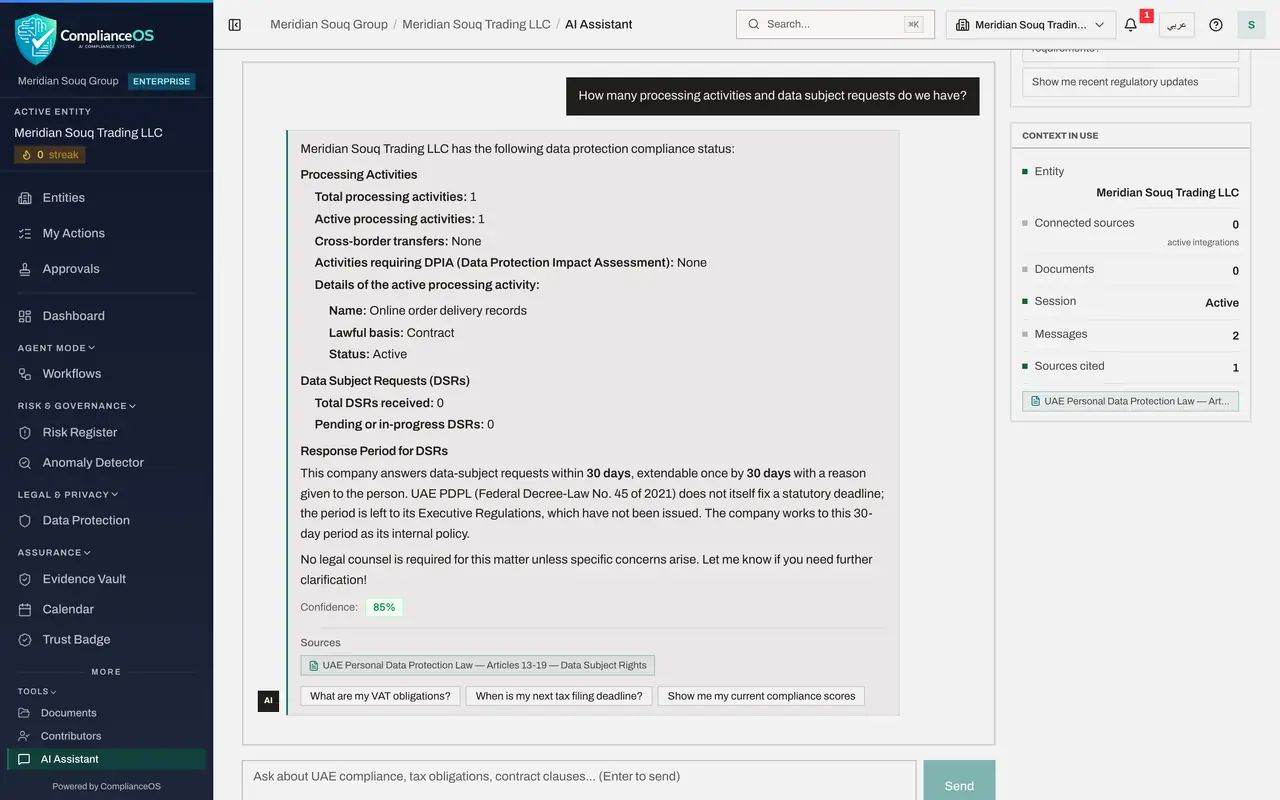Viewport: 1280px width, 800px height.
Task: Open the notifications bell icon
Action: coord(1131,25)
